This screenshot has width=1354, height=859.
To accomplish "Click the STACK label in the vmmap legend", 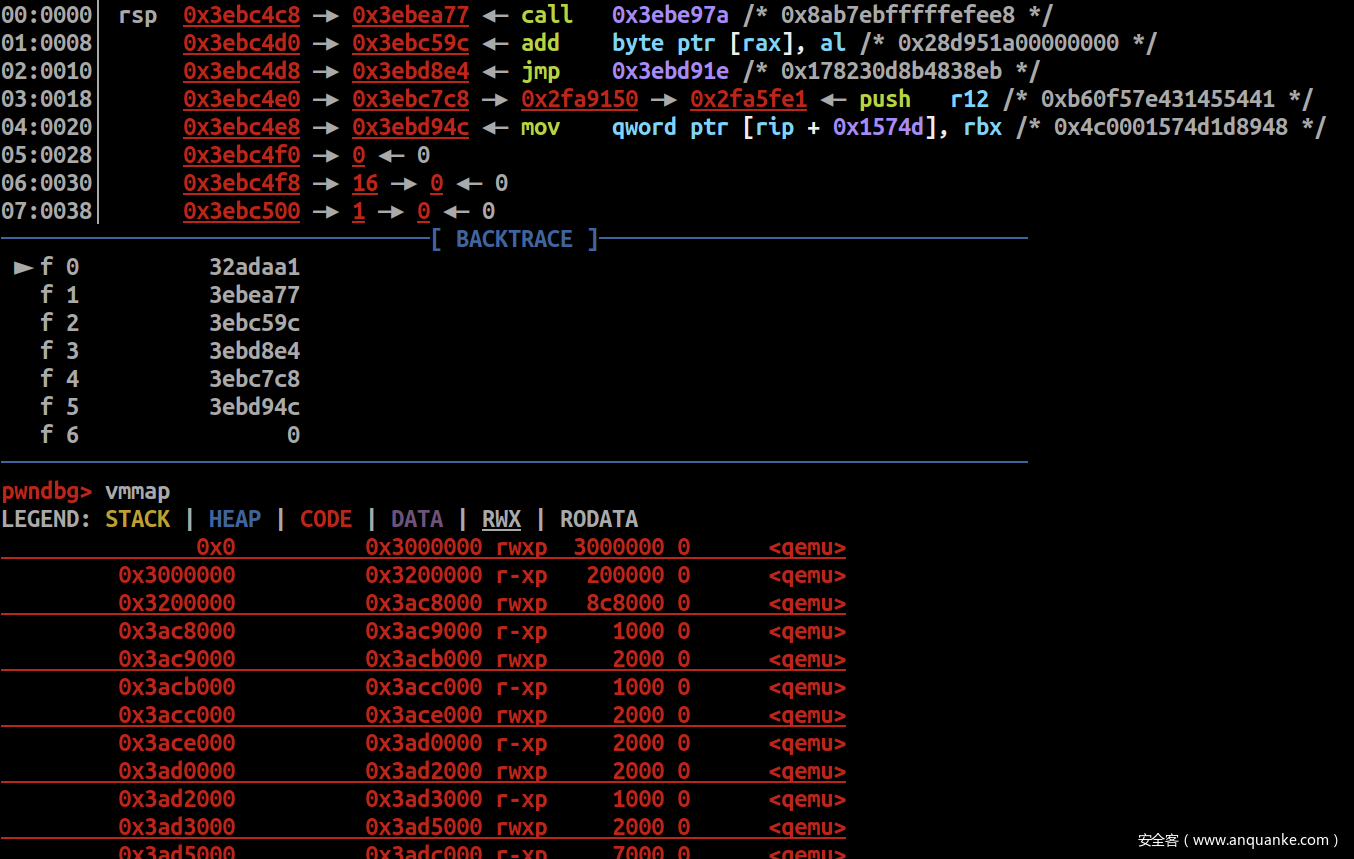I will click(x=137, y=519).
